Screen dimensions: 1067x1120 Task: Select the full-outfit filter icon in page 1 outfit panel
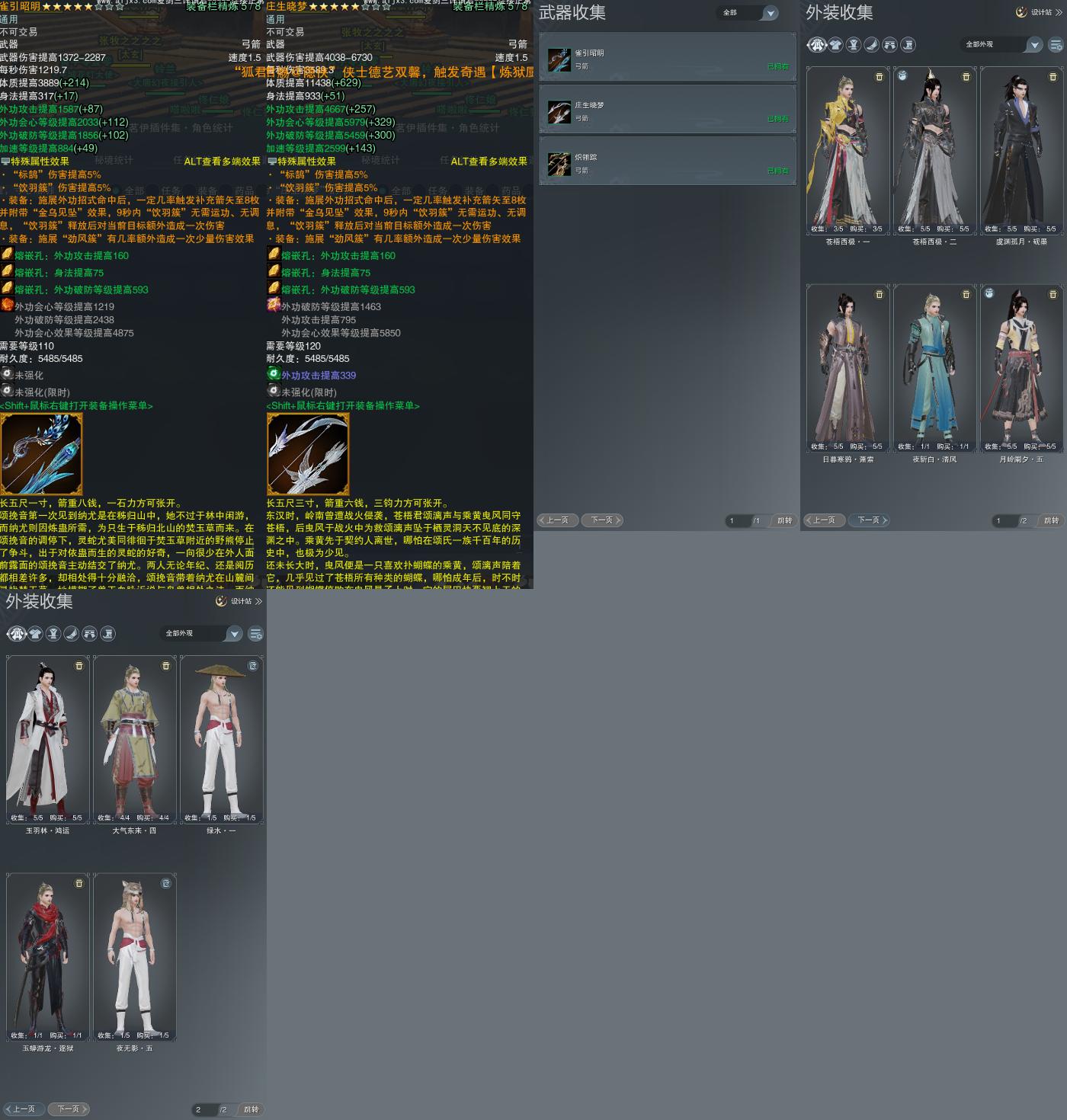click(817, 45)
